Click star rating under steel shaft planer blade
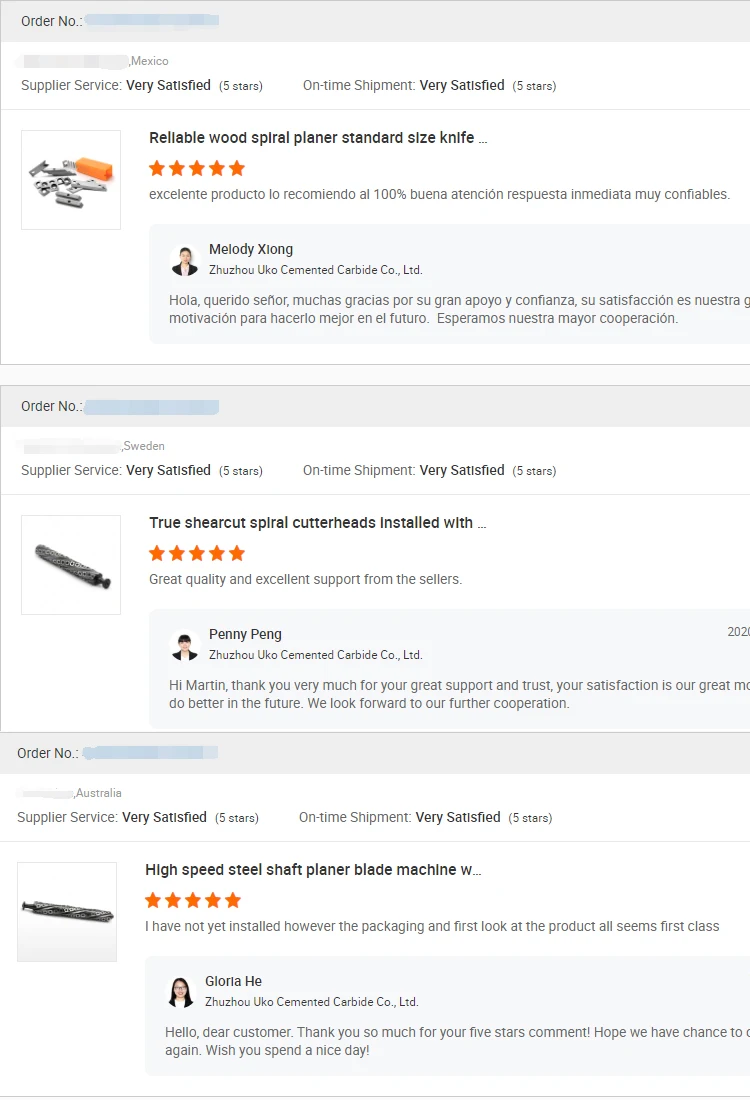The height and width of the screenshot is (1100, 750). [193, 900]
